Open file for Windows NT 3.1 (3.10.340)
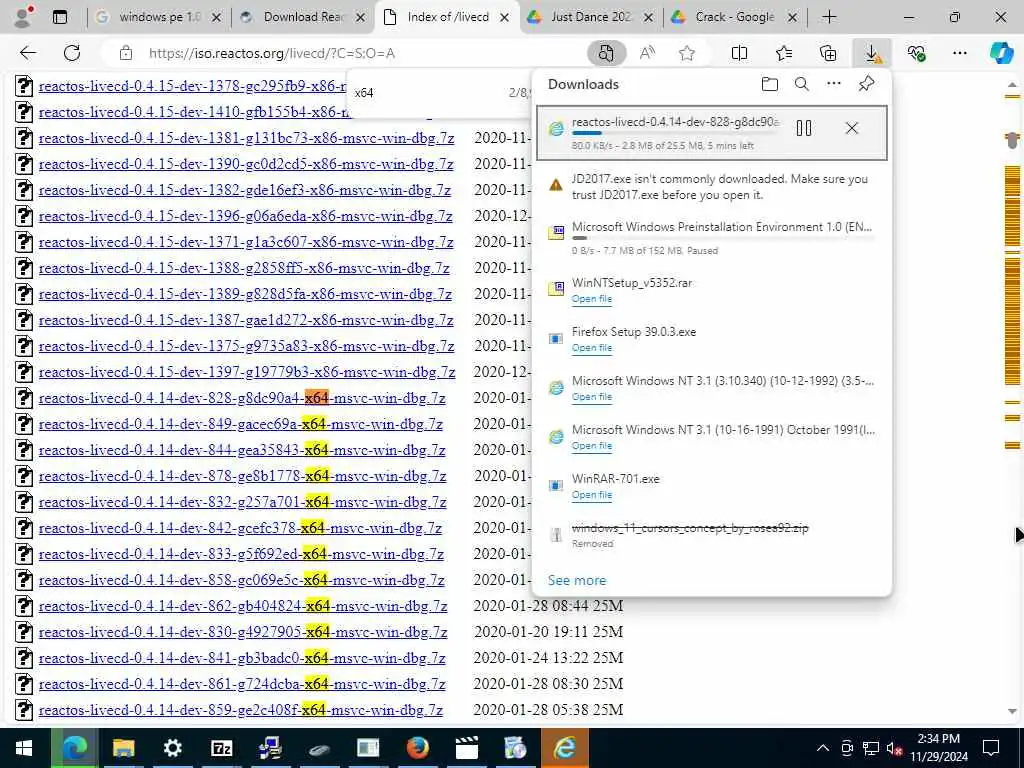1024x768 pixels. [592, 397]
